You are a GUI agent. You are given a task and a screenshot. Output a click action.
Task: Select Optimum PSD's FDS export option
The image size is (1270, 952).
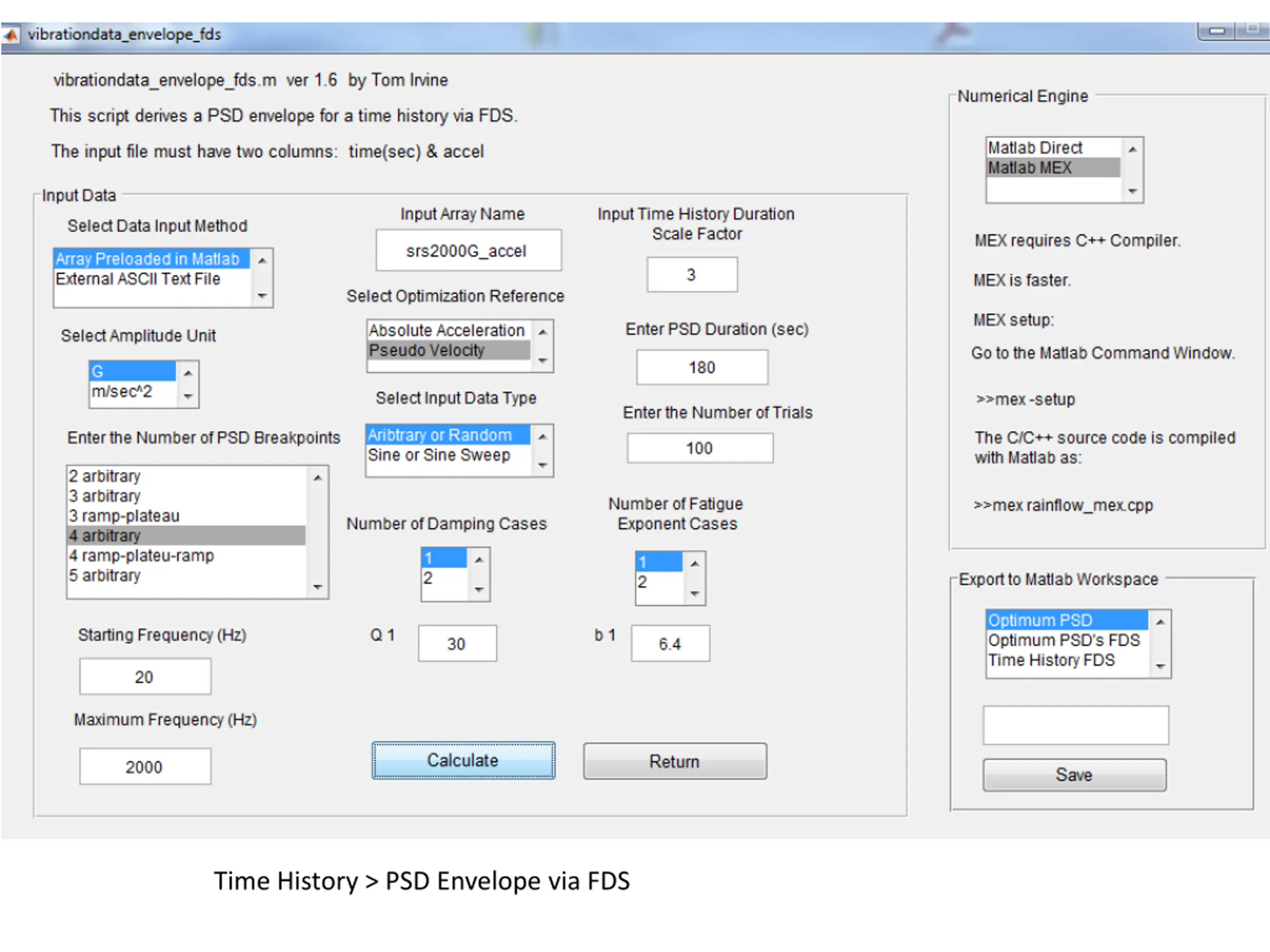[x=1067, y=641]
